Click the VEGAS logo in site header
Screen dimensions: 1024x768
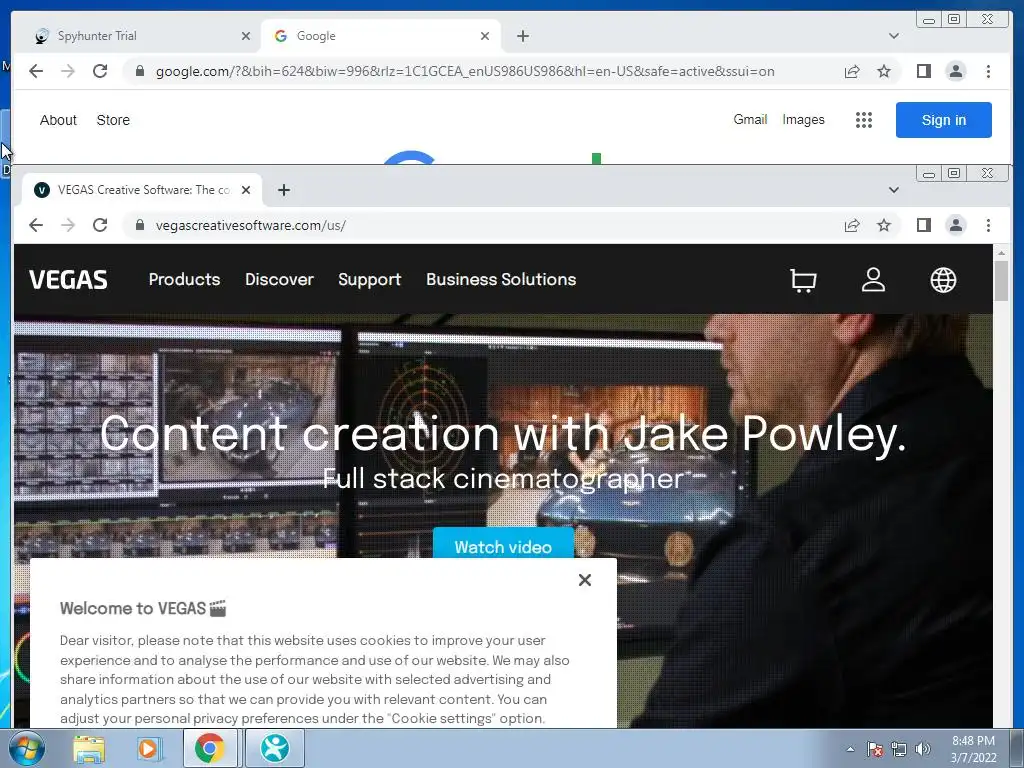pyautogui.click(x=68, y=280)
